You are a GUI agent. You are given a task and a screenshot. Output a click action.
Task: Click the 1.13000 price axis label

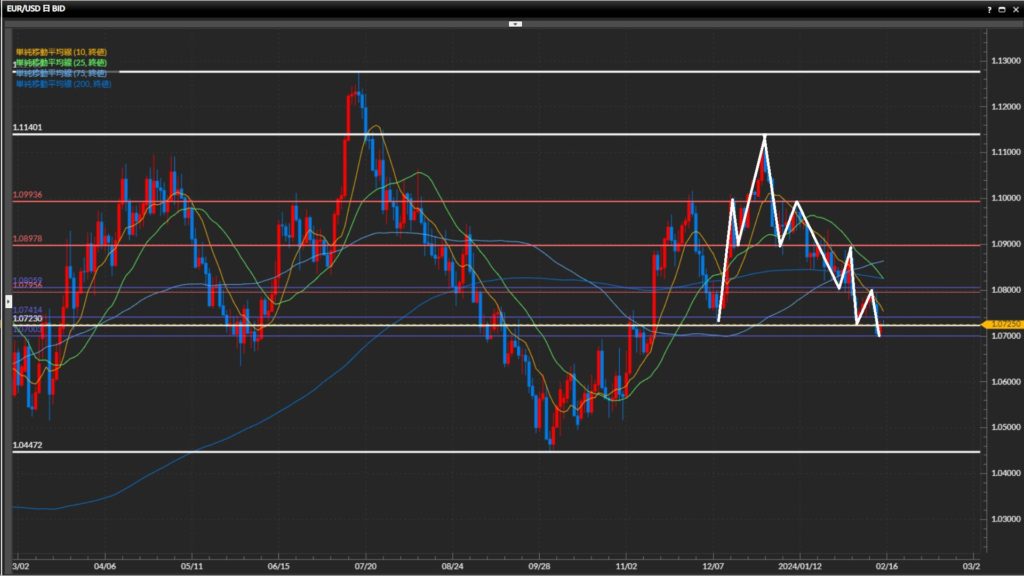click(x=1001, y=60)
